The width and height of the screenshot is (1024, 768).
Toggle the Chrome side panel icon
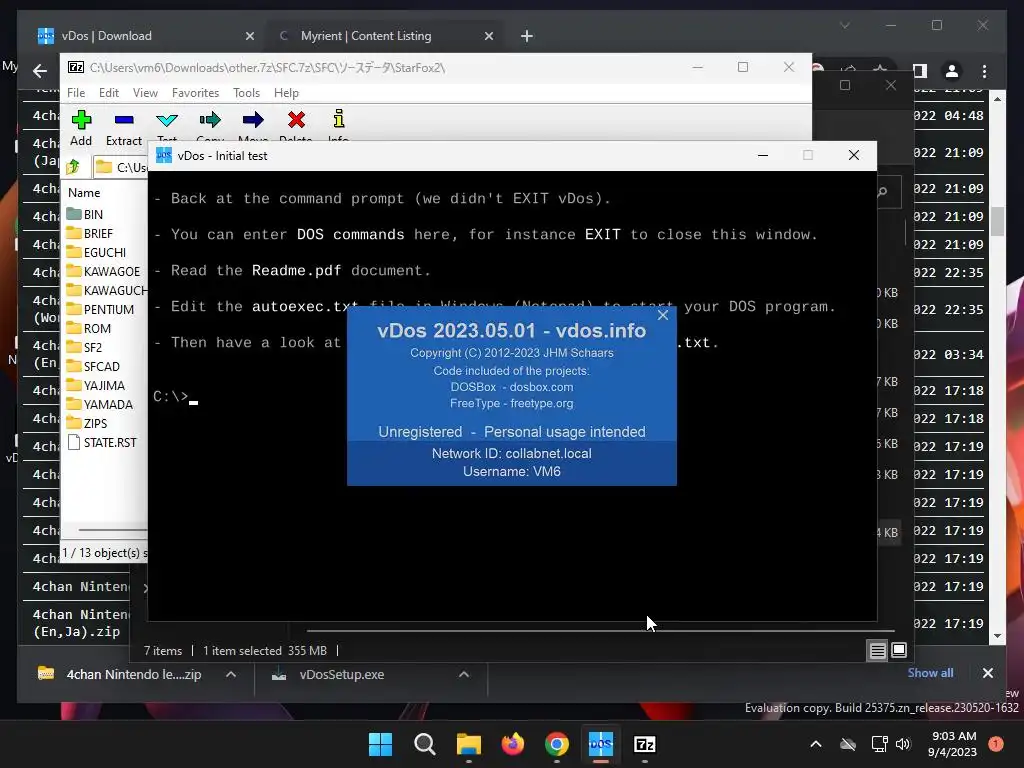[x=920, y=71]
